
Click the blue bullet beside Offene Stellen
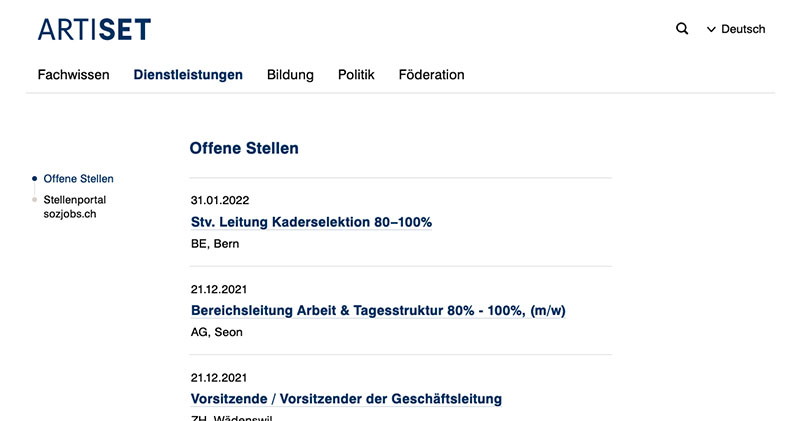click(35, 179)
